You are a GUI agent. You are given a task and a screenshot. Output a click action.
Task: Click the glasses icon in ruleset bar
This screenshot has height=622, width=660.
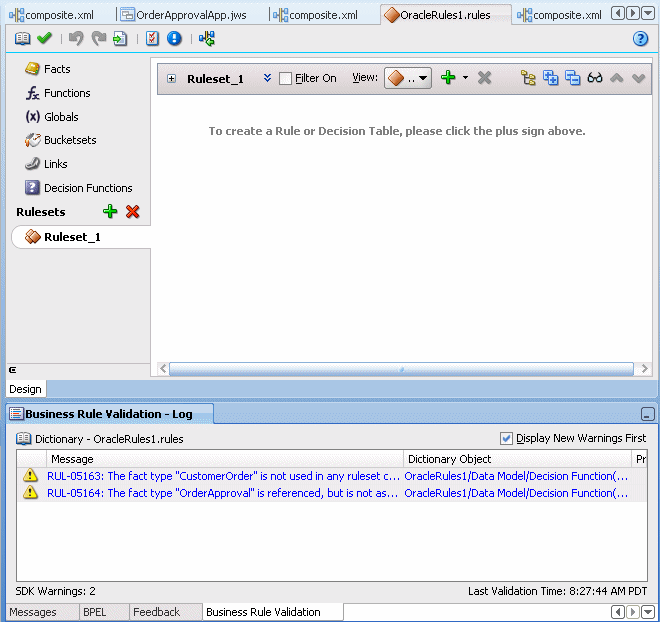pyautogui.click(x=595, y=78)
